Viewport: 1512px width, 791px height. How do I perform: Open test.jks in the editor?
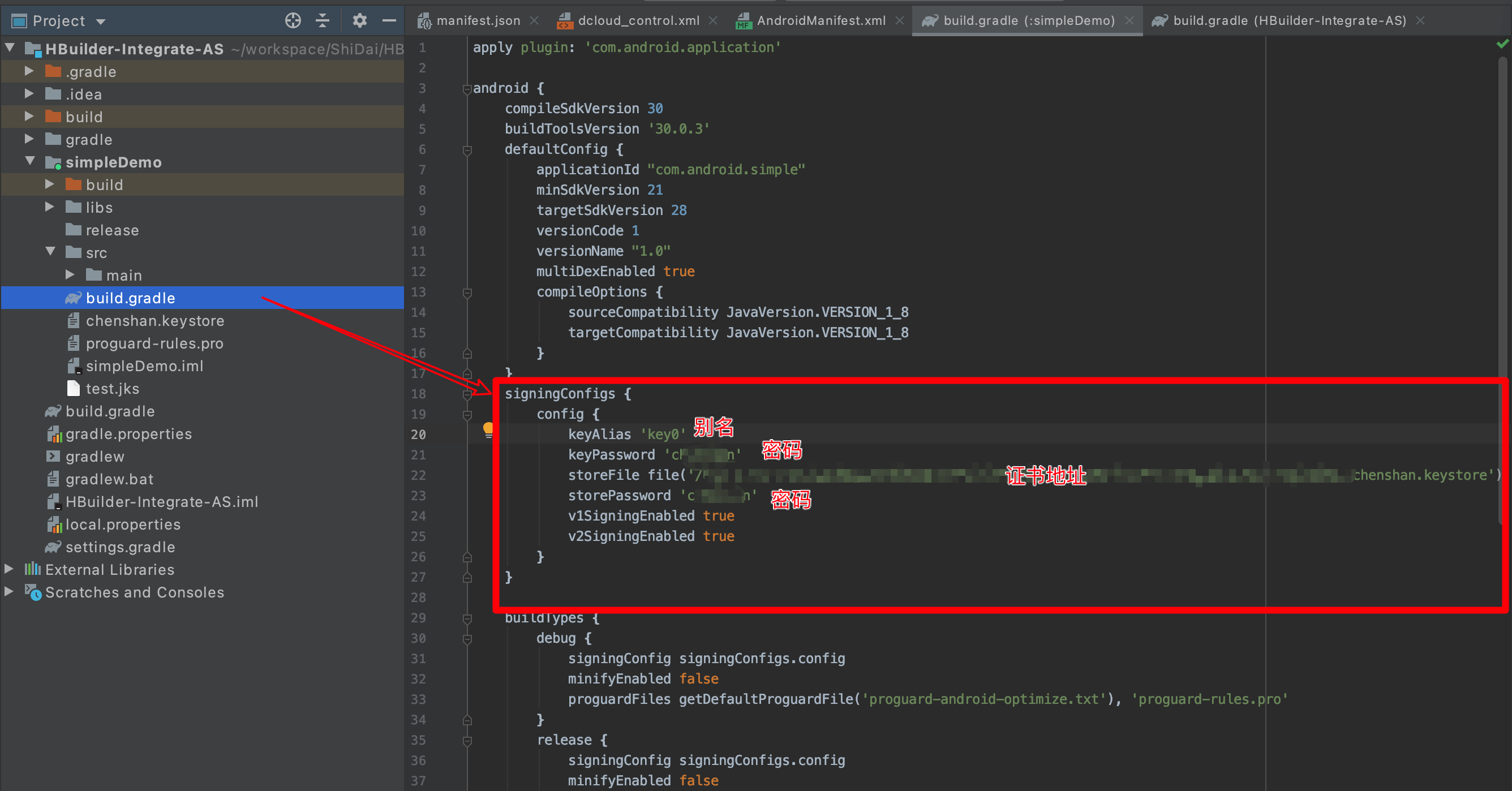(112, 389)
